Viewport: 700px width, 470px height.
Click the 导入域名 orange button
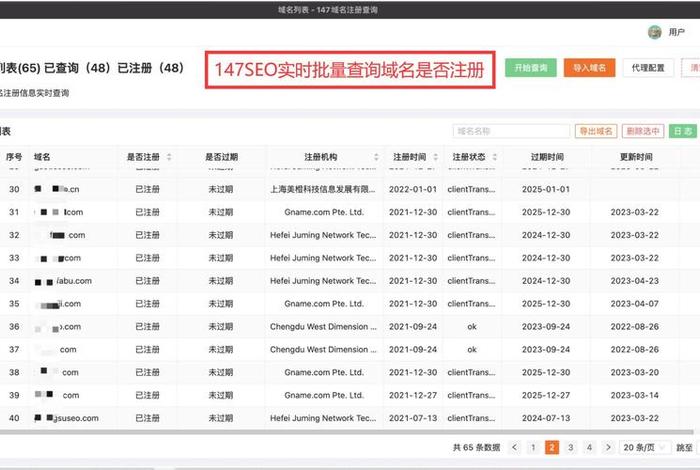[x=589, y=68]
